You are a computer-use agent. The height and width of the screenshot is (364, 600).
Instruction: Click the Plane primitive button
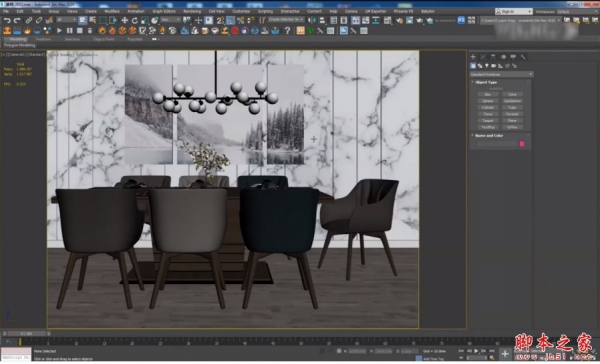point(512,121)
